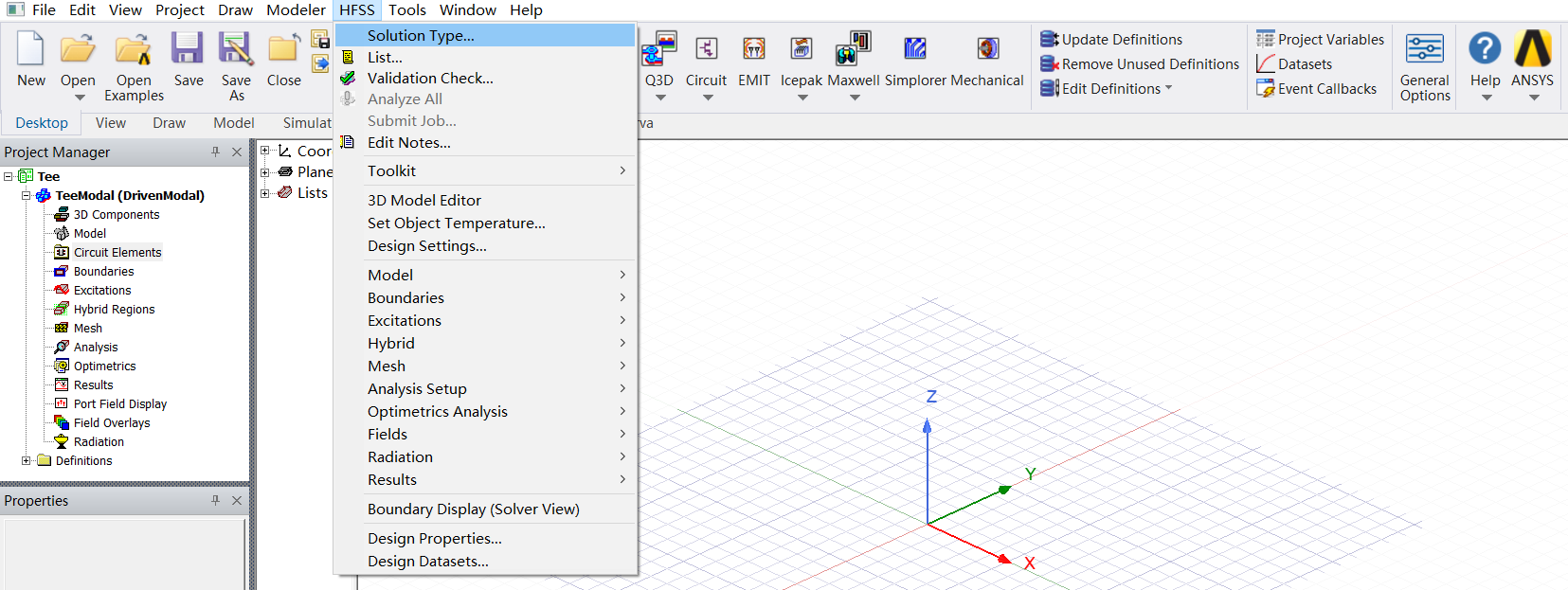The height and width of the screenshot is (590, 1568).
Task: Click the Help question-mark icon
Action: (1485, 48)
